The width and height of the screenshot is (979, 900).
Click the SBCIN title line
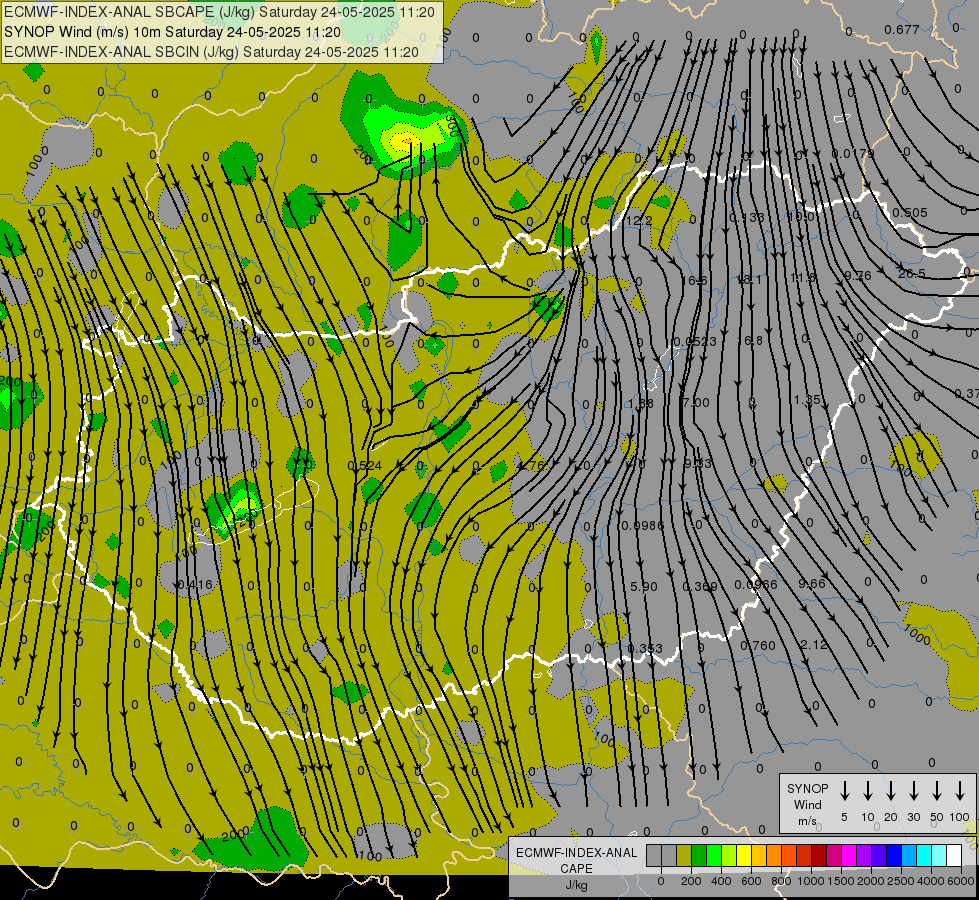pos(211,52)
